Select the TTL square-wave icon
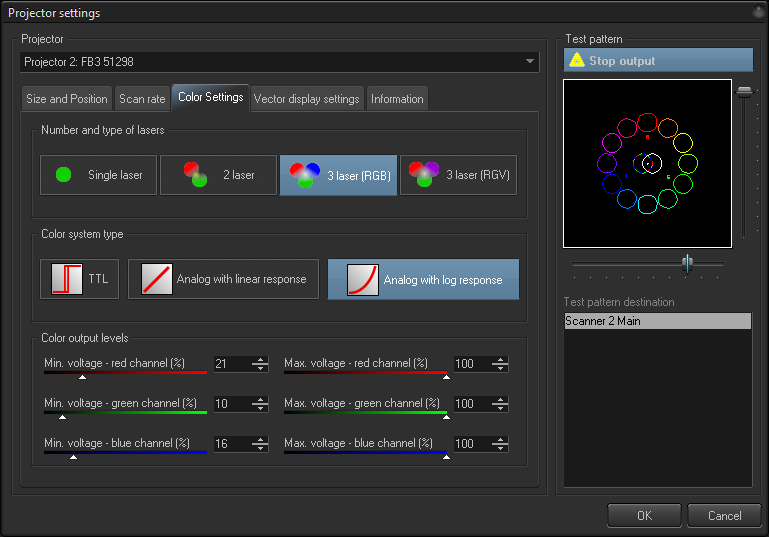This screenshot has height=537, width=769. pos(67,279)
